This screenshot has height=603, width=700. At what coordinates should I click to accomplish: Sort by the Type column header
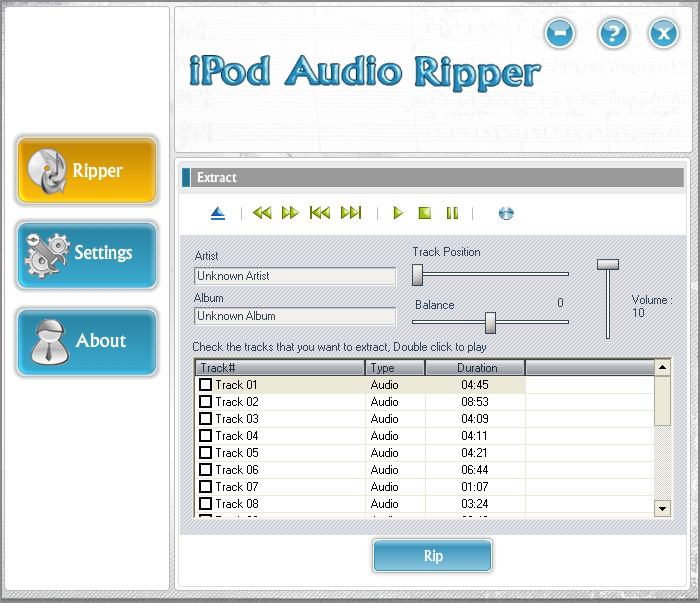click(395, 367)
